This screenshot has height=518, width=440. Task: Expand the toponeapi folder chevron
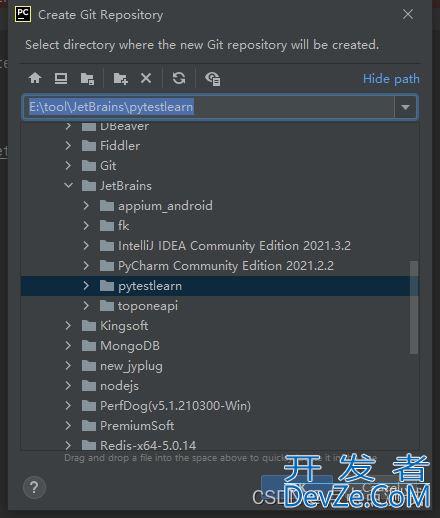[86, 306]
